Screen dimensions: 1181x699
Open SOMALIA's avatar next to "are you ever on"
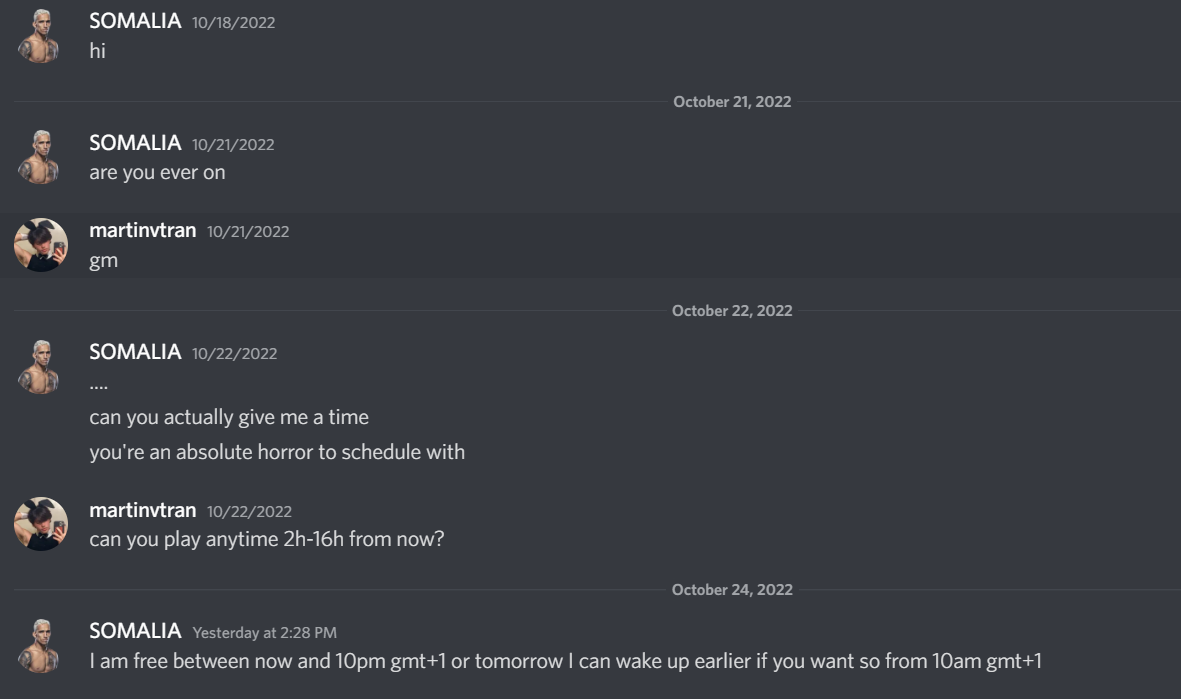pyautogui.click(x=41, y=157)
